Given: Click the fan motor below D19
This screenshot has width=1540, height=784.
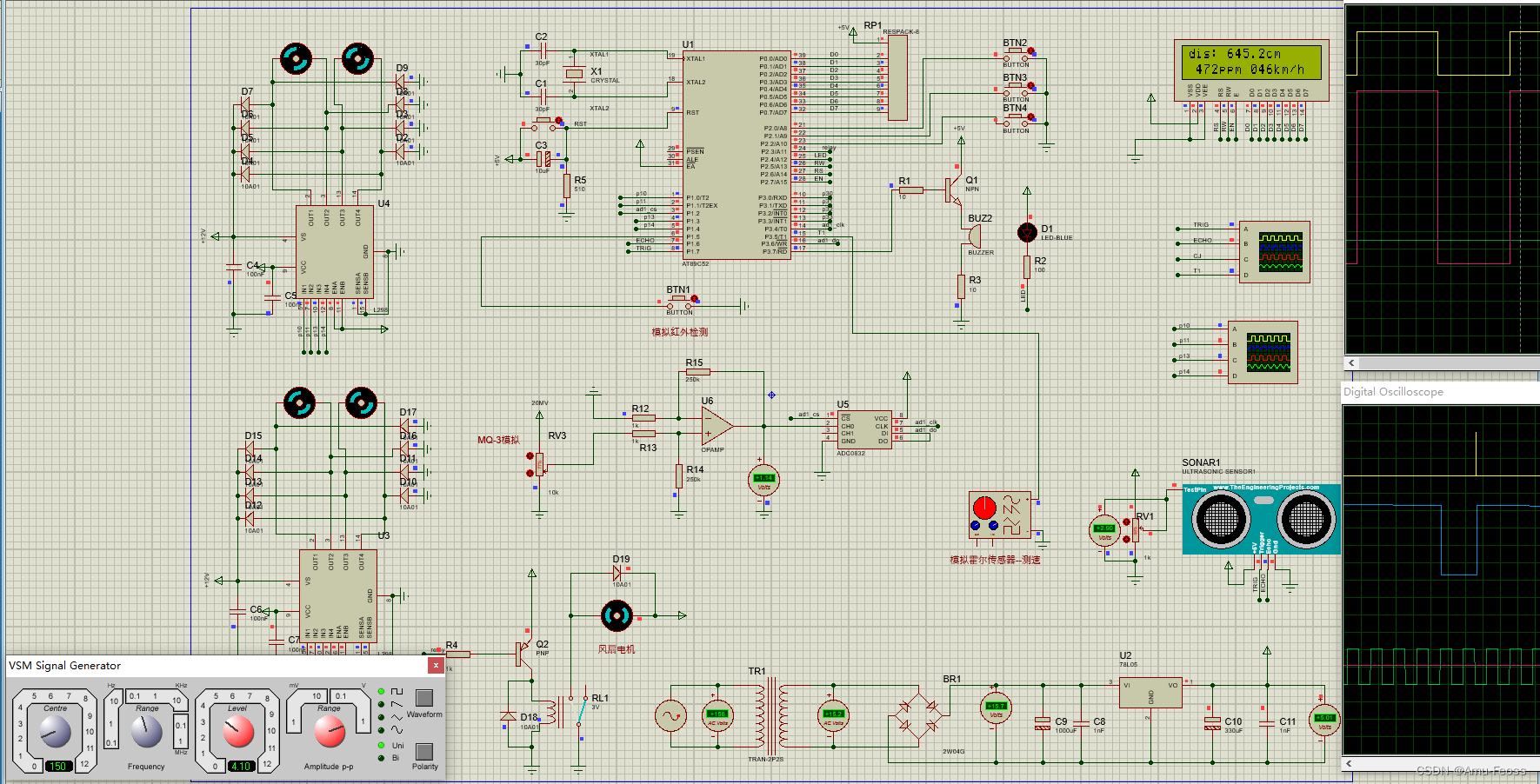Looking at the screenshot, I should 617,615.
